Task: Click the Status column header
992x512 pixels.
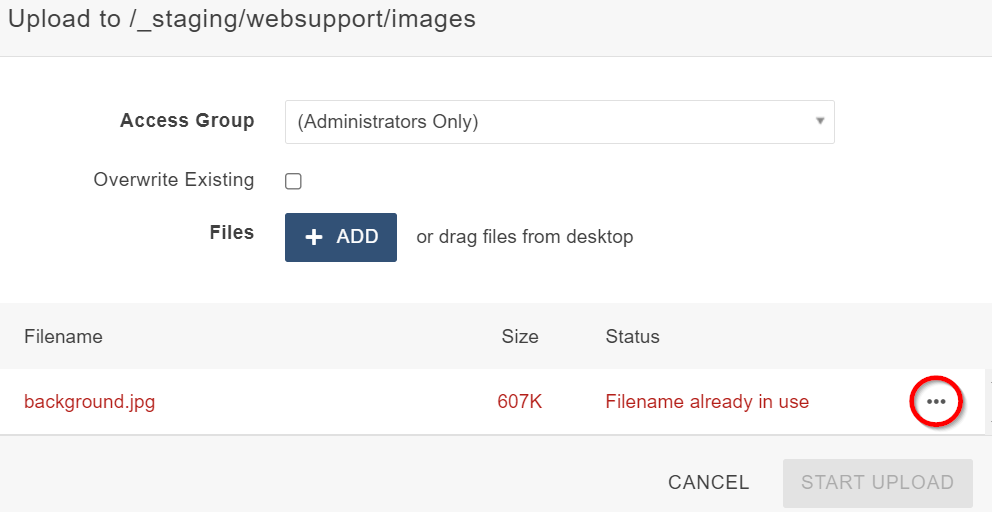Action: (x=632, y=336)
